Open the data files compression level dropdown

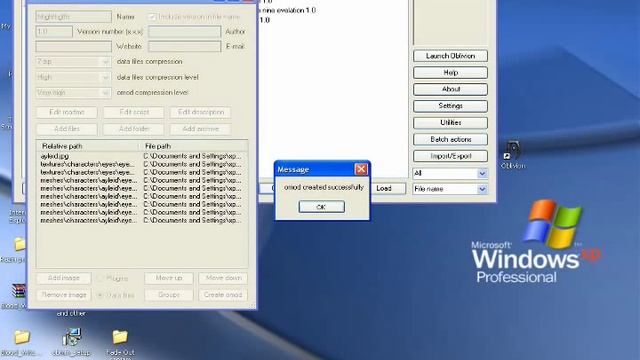point(73,77)
